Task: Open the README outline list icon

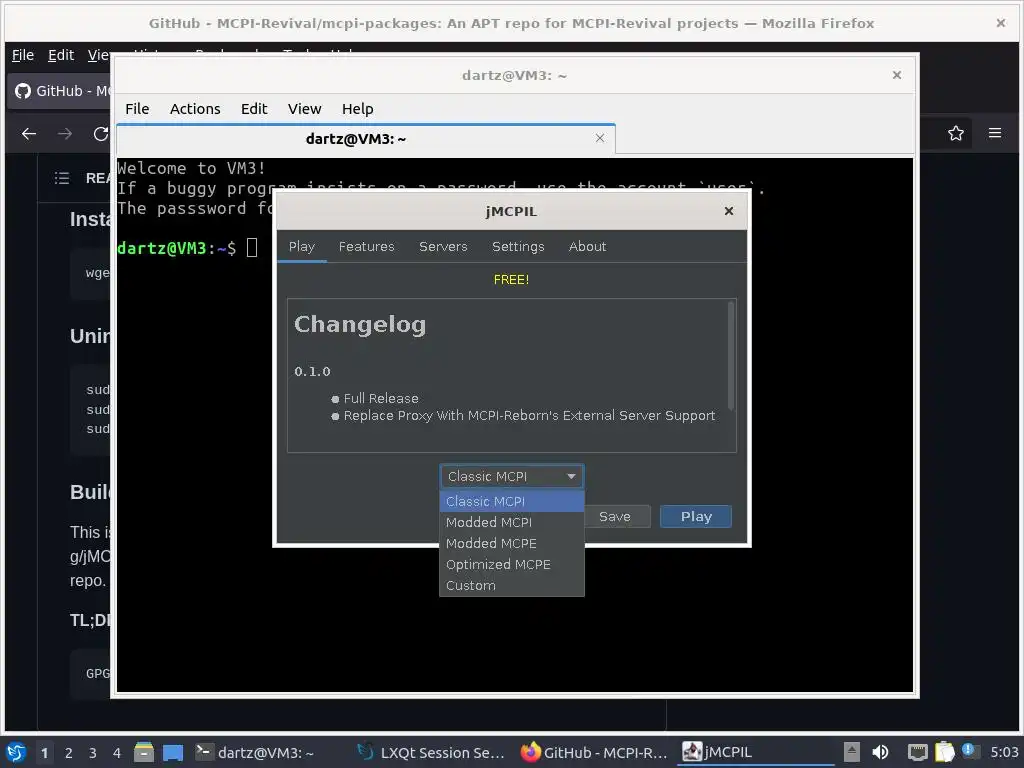Action: pyautogui.click(x=62, y=178)
